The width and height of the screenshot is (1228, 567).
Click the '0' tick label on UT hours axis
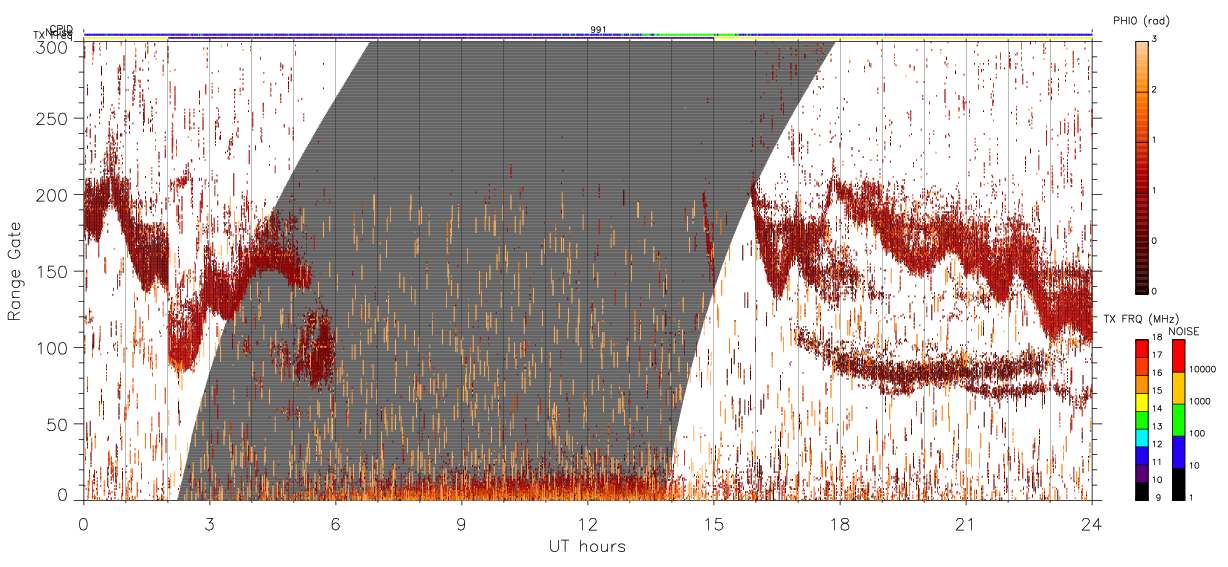[83, 523]
